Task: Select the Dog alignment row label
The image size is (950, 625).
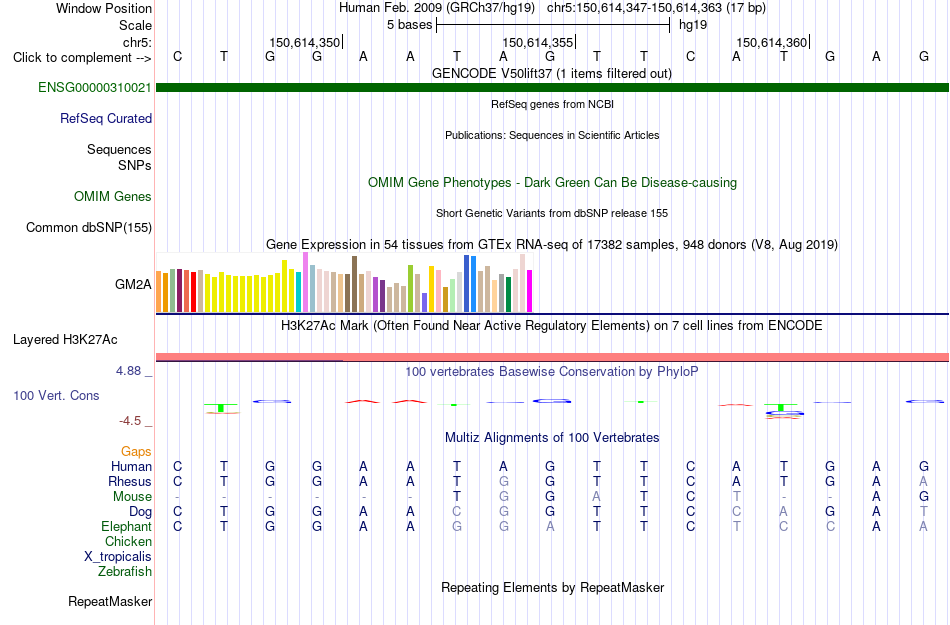Action: click(141, 512)
